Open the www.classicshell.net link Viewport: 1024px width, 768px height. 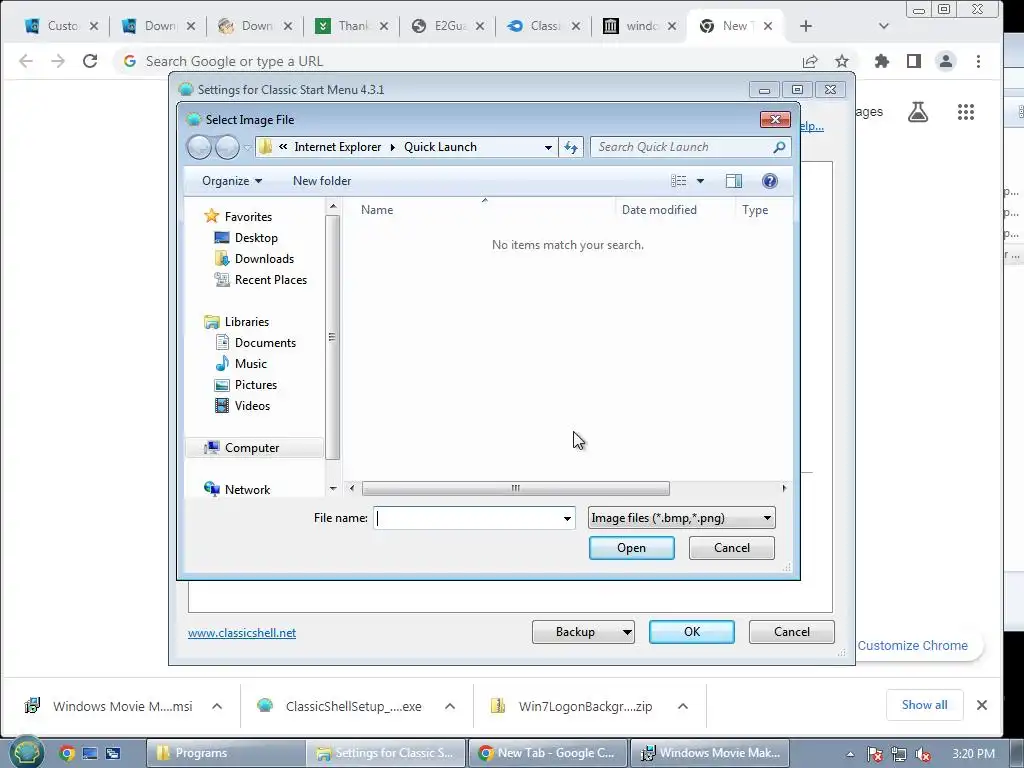click(x=242, y=633)
